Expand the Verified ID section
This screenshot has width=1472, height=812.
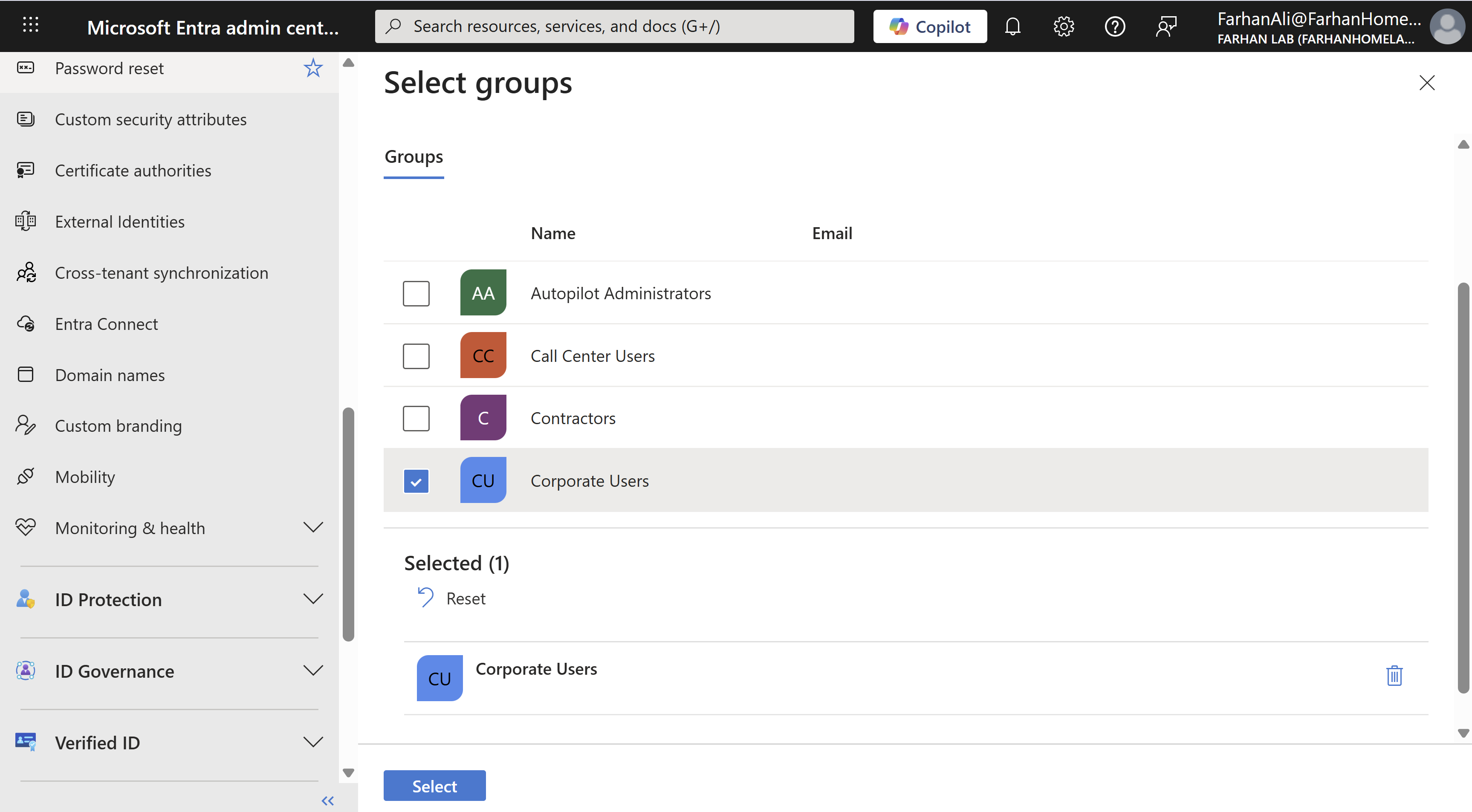pos(312,742)
